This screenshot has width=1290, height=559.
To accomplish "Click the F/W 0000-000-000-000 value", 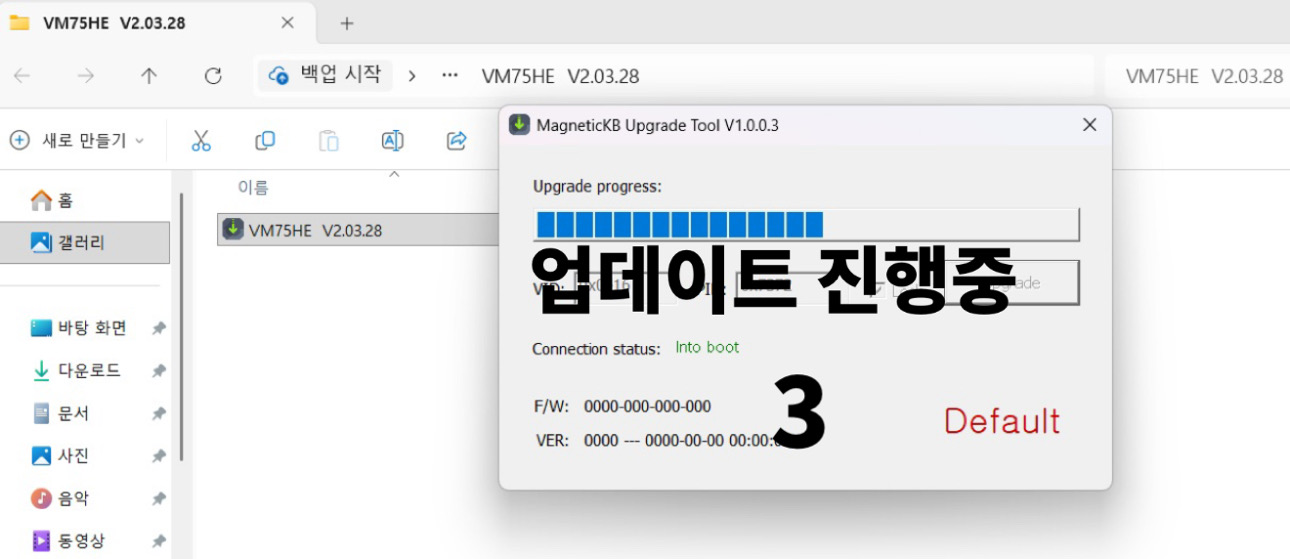I will [x=647, y=406].
